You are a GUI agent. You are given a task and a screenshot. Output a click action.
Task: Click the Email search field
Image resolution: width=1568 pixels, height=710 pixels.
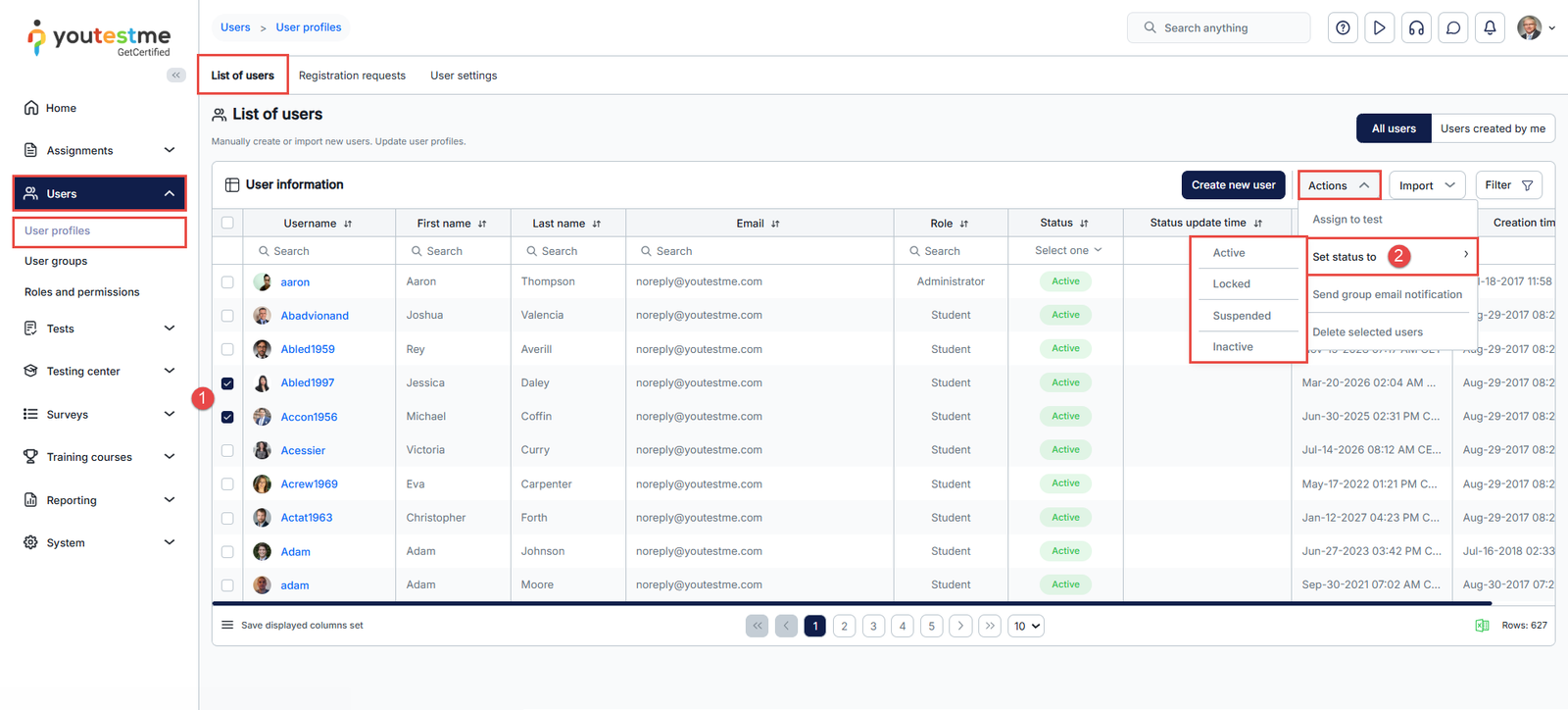[759, 251]
